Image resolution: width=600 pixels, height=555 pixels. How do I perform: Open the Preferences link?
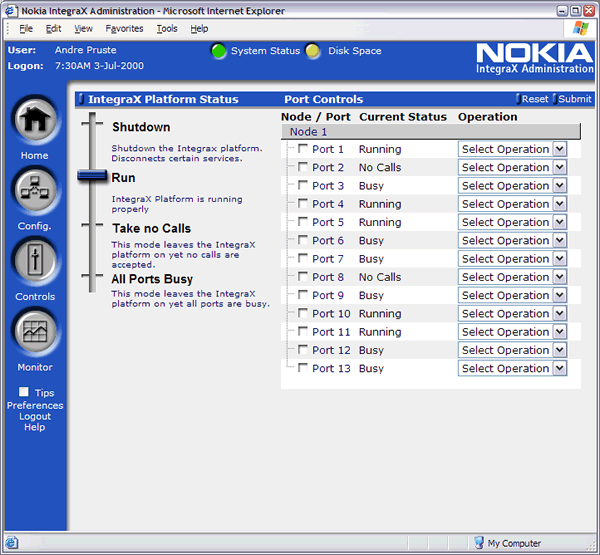(35, 405)
